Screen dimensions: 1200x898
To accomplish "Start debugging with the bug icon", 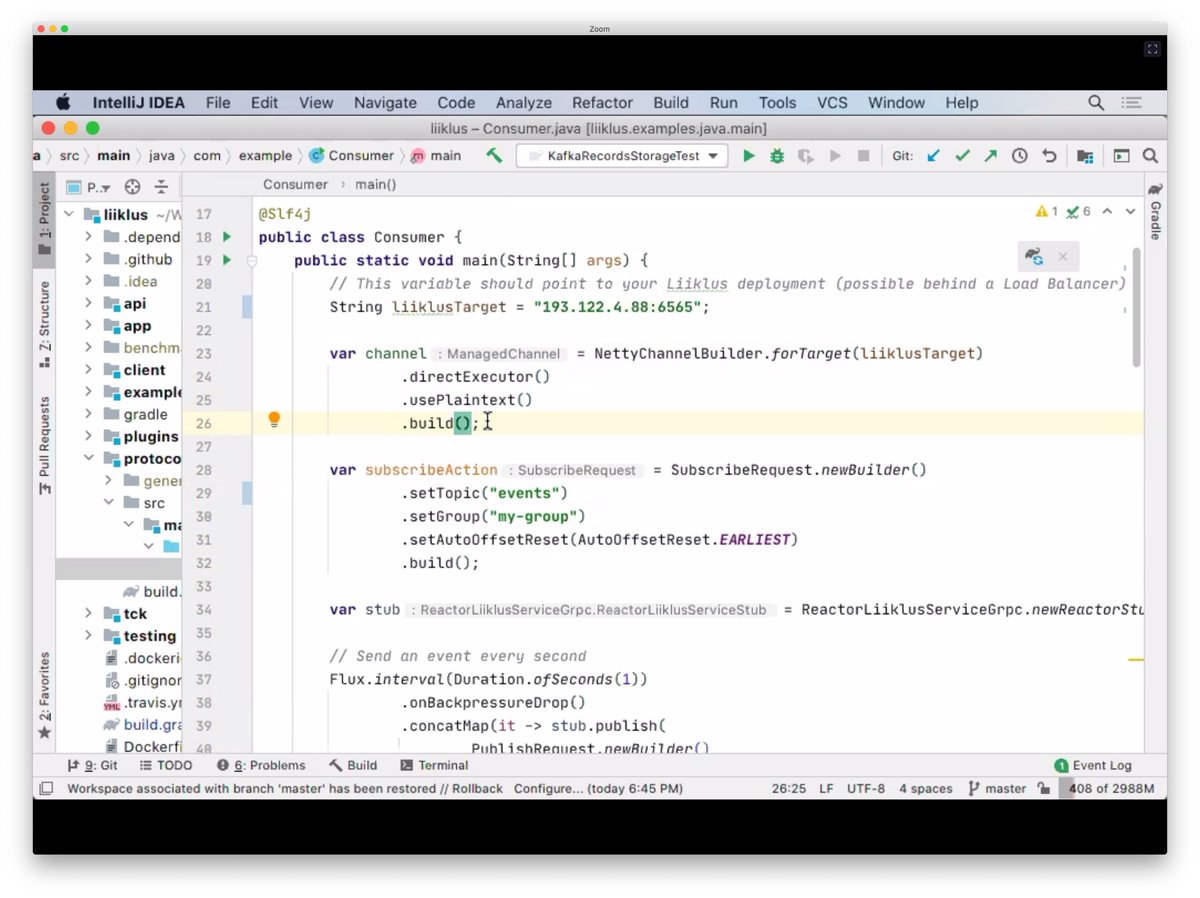I will click(777, 156).
